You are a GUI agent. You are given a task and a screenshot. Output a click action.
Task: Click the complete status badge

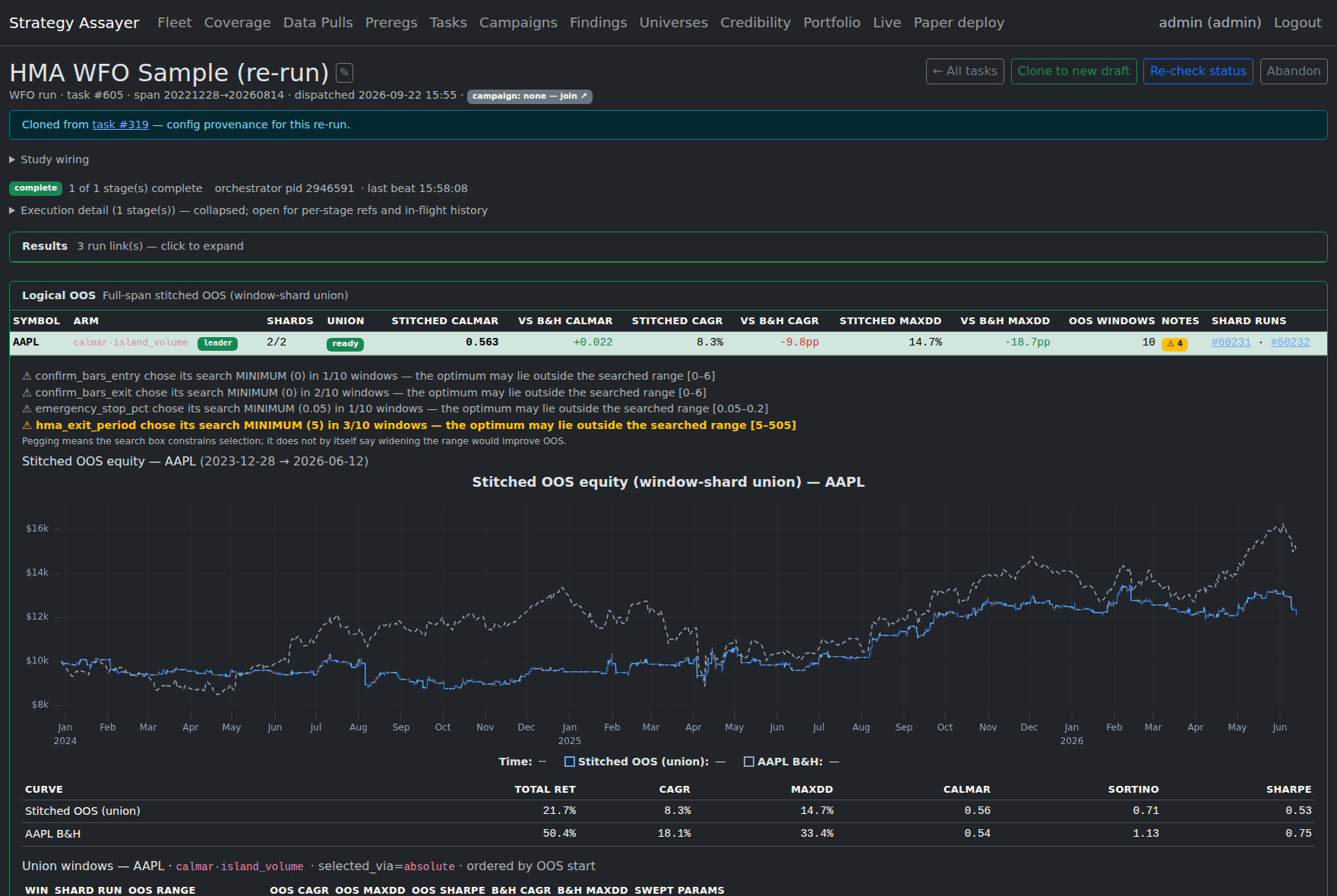tap(36, 188)
